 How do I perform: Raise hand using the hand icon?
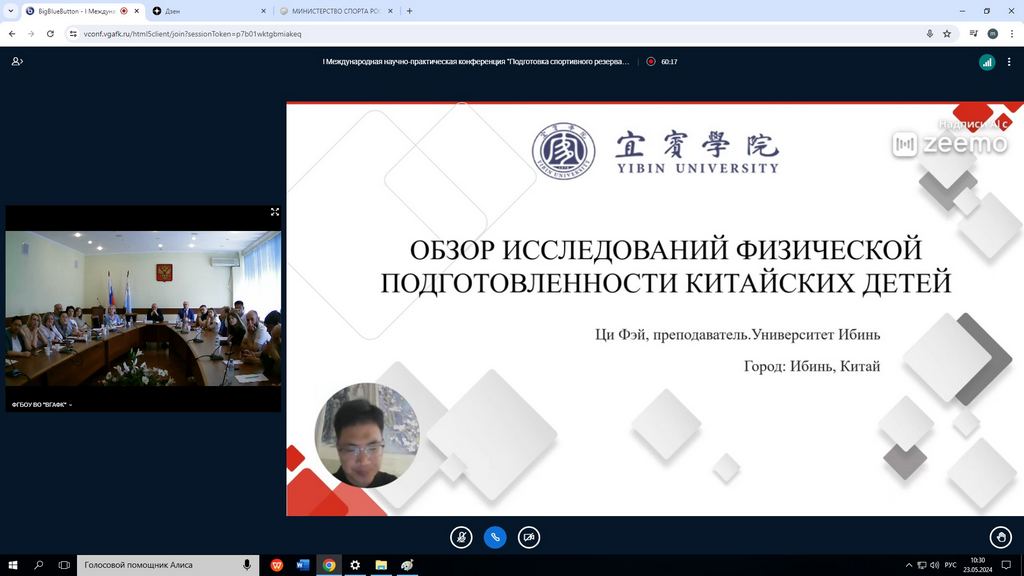click(999, 537)
